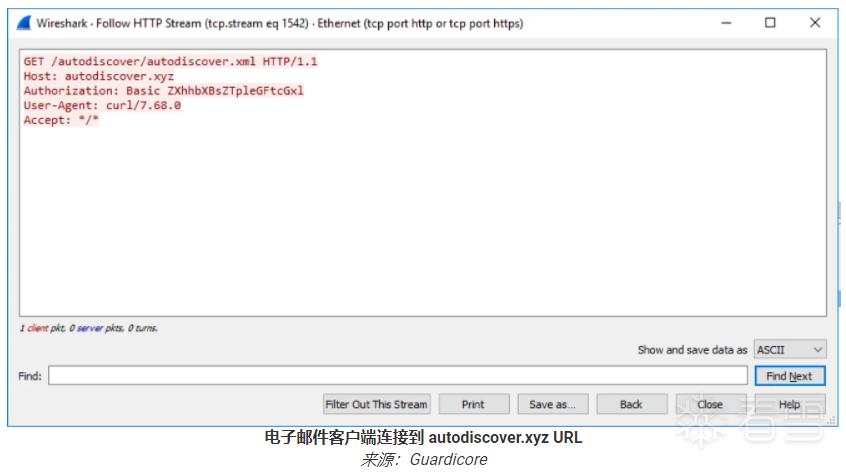This screenshot has height=472, width=846.
Task: Click the Authorization: Basic header line
Action: click(163, 91)
